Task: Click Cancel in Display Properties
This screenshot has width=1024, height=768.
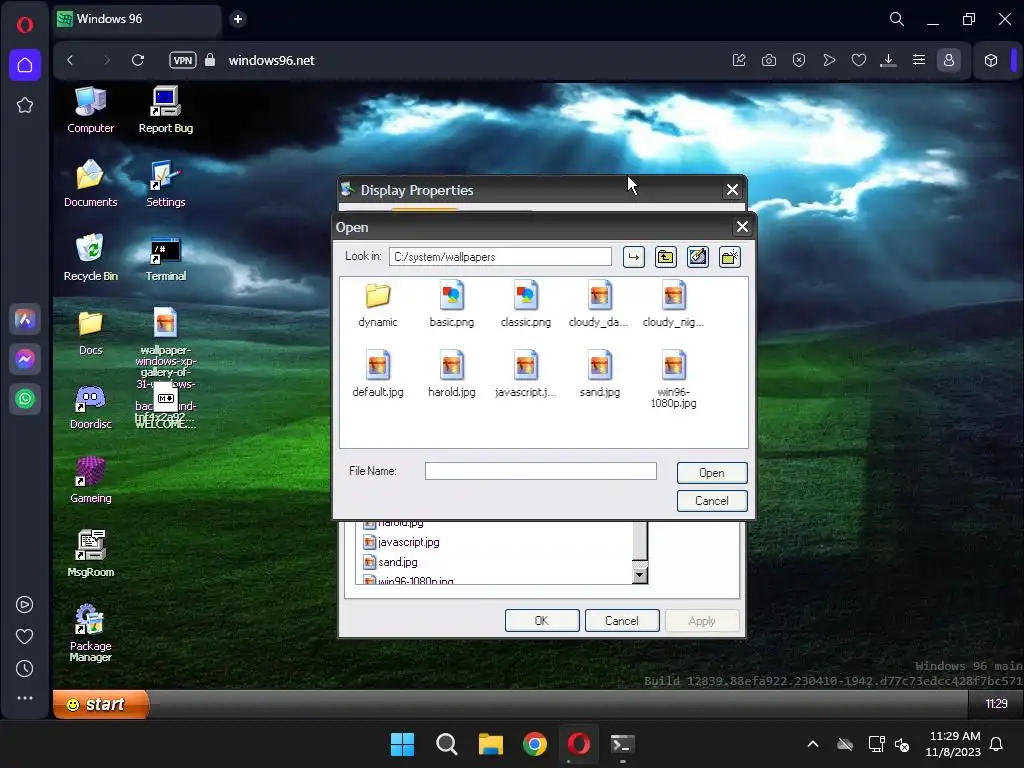Action: pos(622,620)
